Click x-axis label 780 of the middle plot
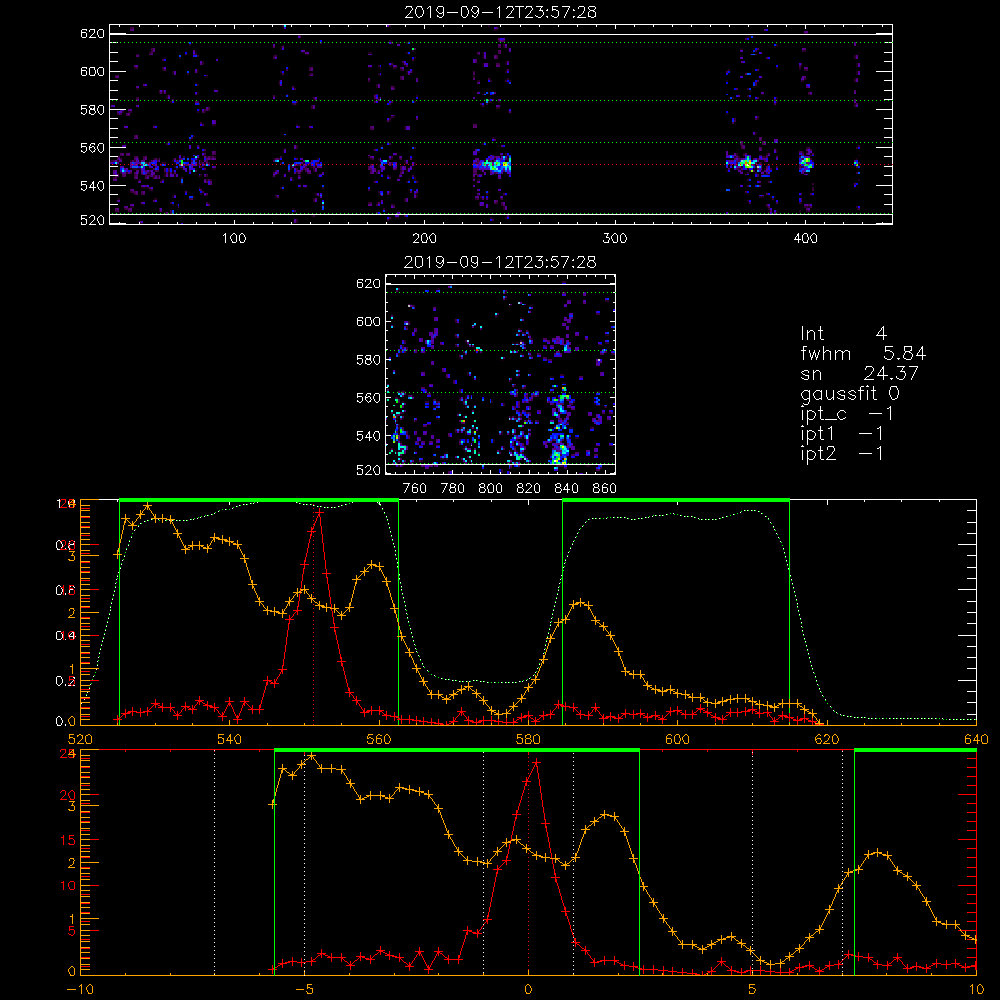The height and width of the screenshot is (1000, 1000). point(453,489)
